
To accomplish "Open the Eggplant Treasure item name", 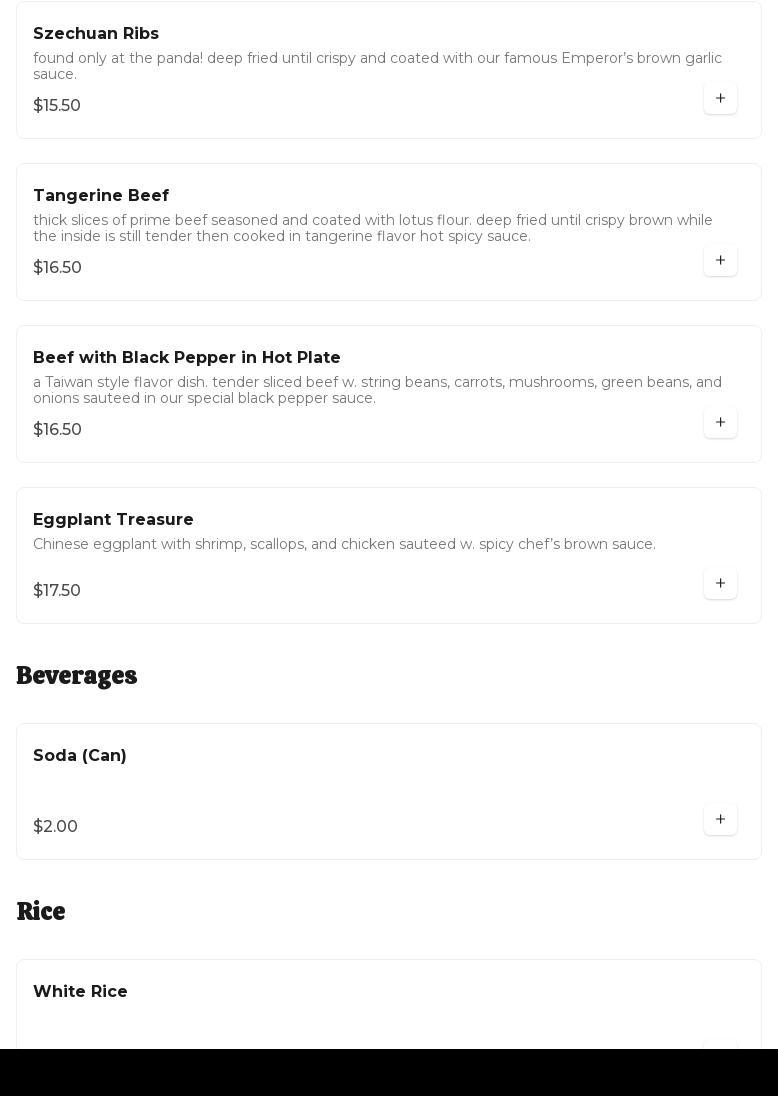I will click(113, 520).
